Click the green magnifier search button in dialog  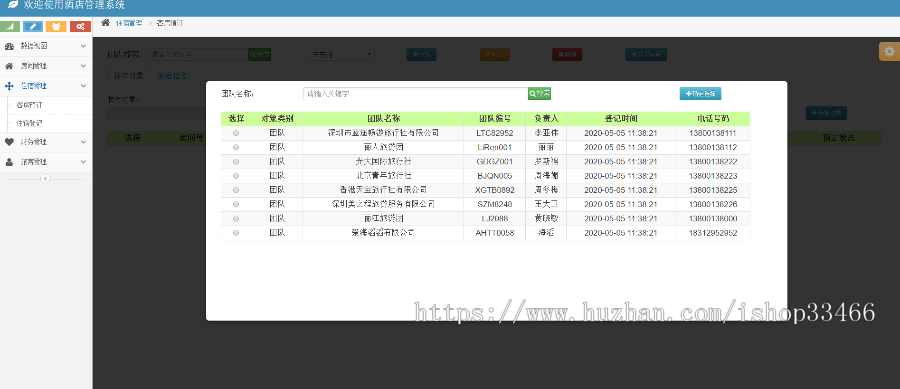click(x=540, y=94)
